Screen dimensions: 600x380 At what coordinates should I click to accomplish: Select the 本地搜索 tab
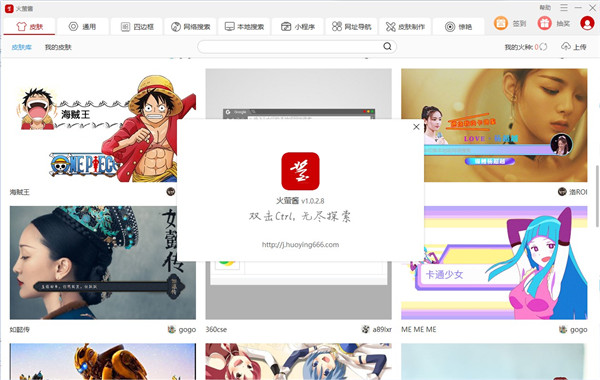(x=244, y=26)
